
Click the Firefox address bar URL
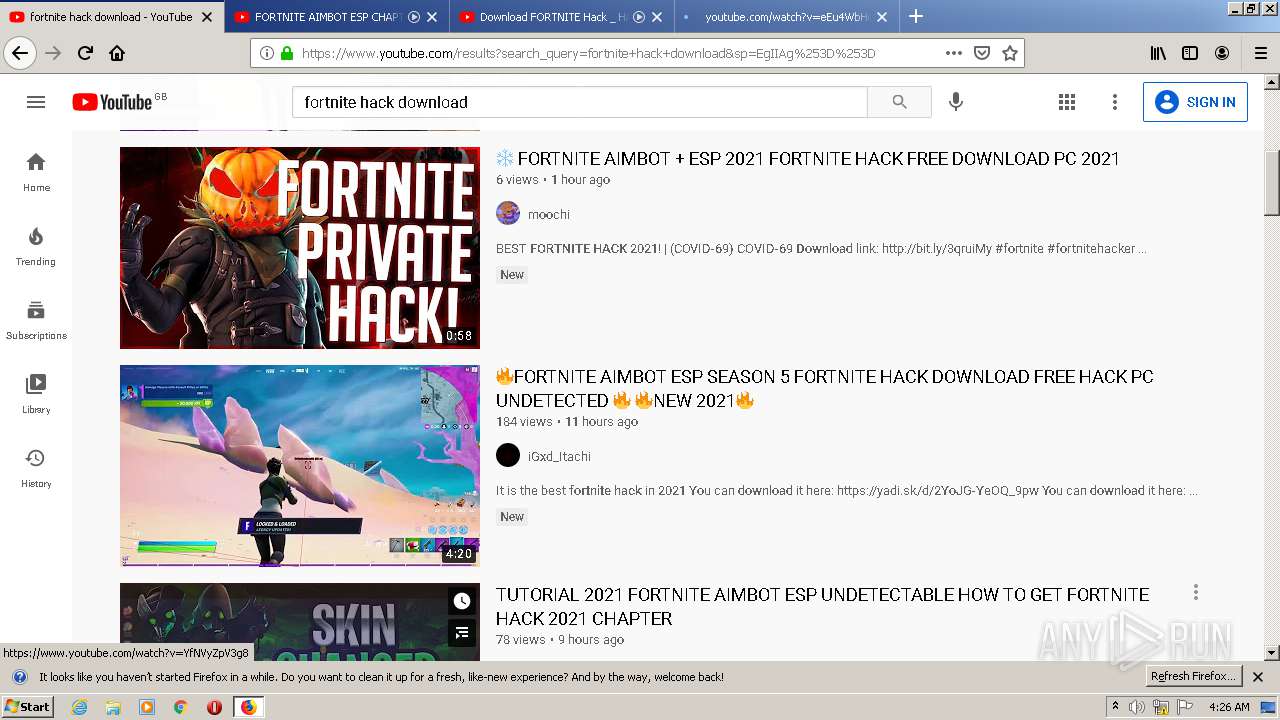pyautogui.click(x=588, y=53)
